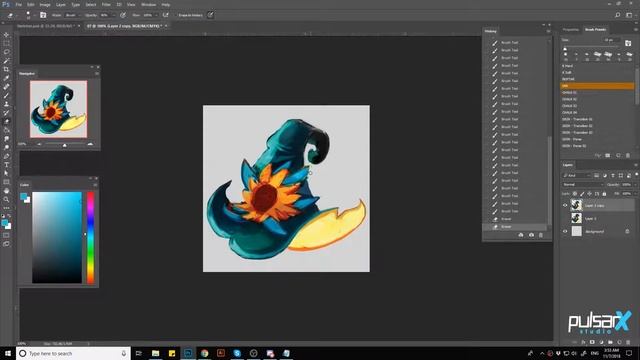Screen dimensions: 640x360
Task: Select the Path Selection tool
Action: click(6, 173)
